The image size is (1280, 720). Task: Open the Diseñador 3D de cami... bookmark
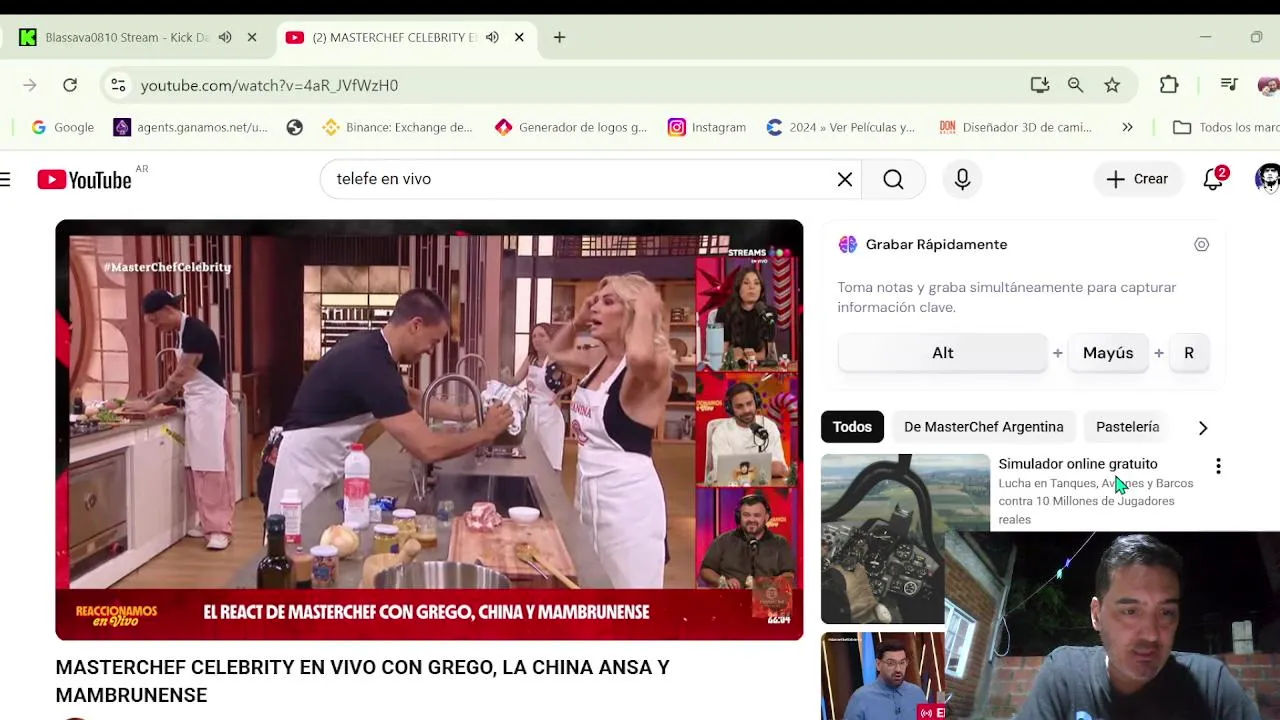coord(1015,127)
